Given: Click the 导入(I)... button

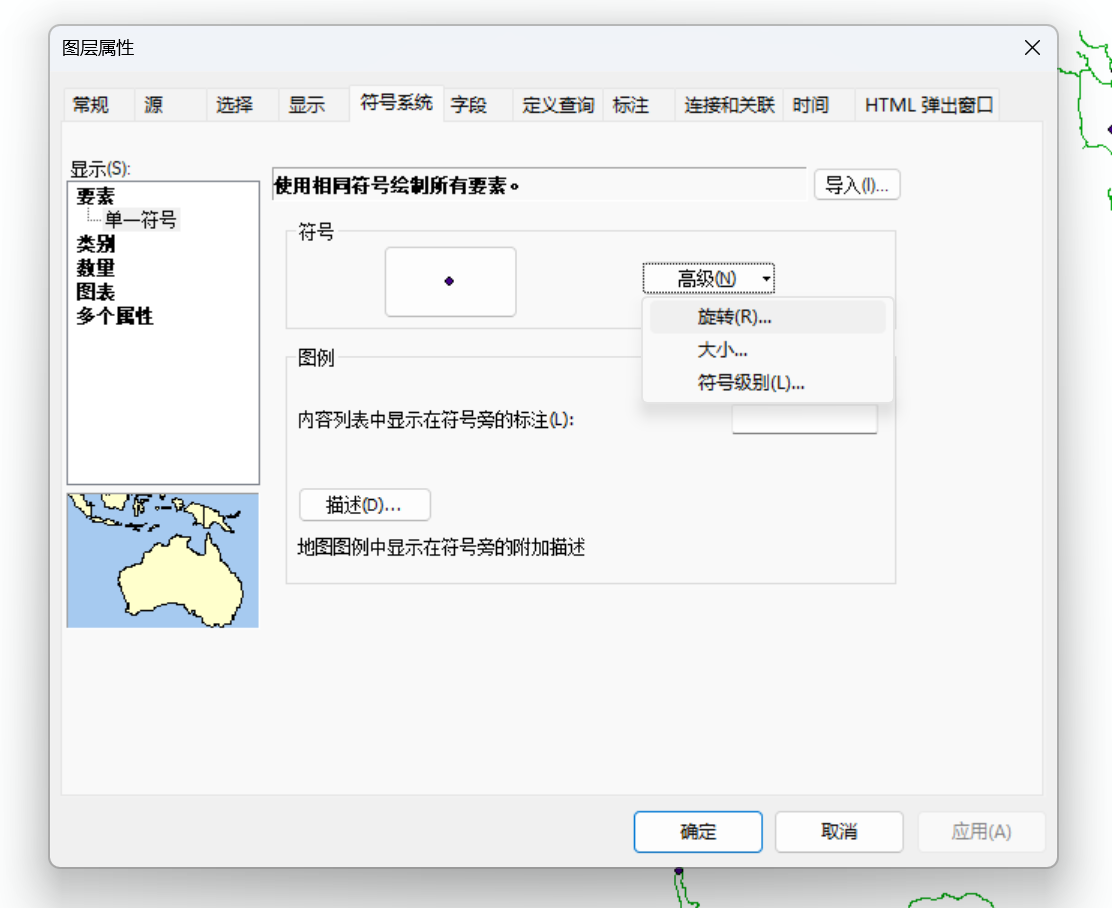Looking at the screenshot, I should [x=857, y=185].
